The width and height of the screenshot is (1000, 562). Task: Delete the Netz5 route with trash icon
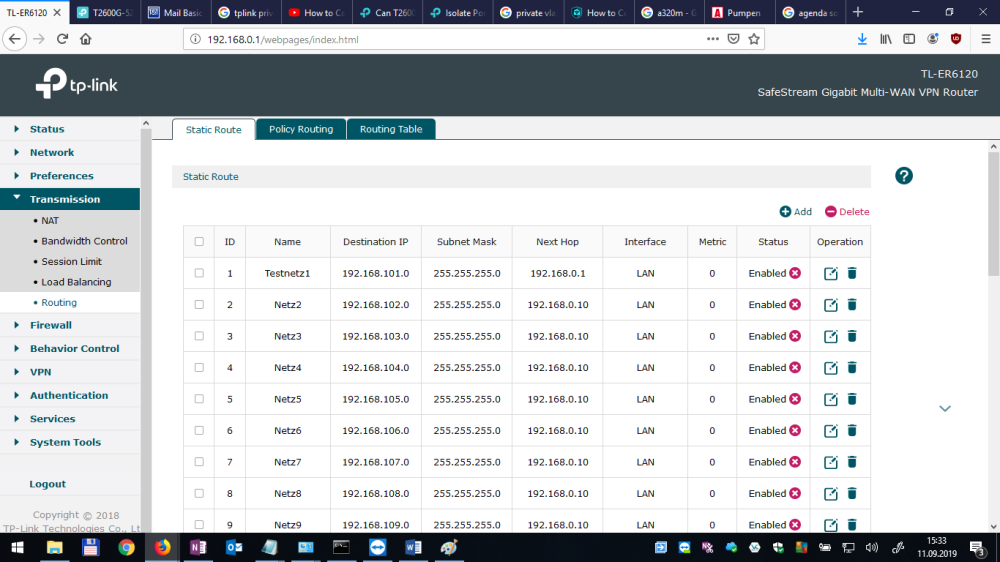(852, 399)
